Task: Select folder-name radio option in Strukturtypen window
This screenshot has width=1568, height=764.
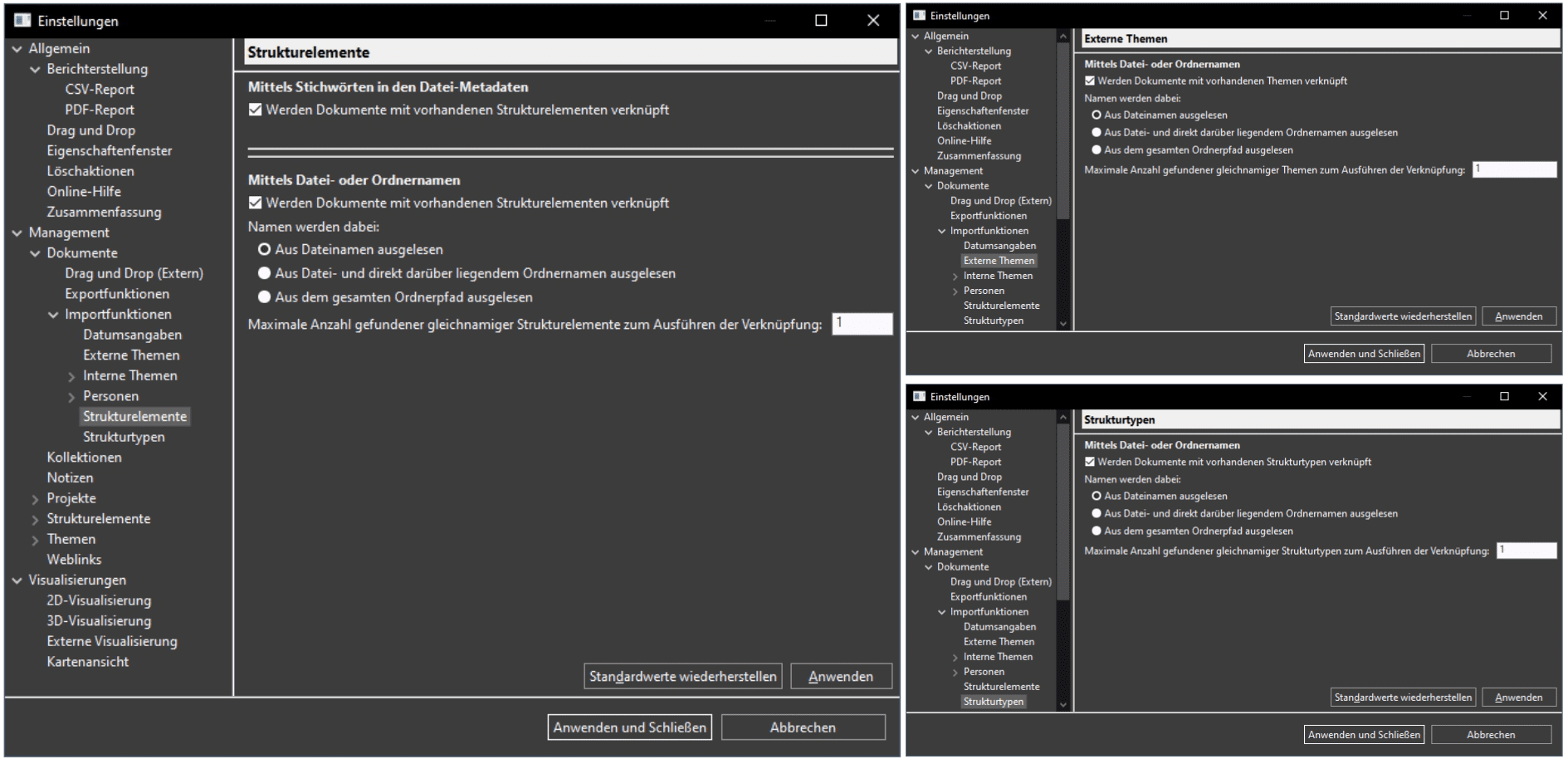Action: tap(1097, 513)
